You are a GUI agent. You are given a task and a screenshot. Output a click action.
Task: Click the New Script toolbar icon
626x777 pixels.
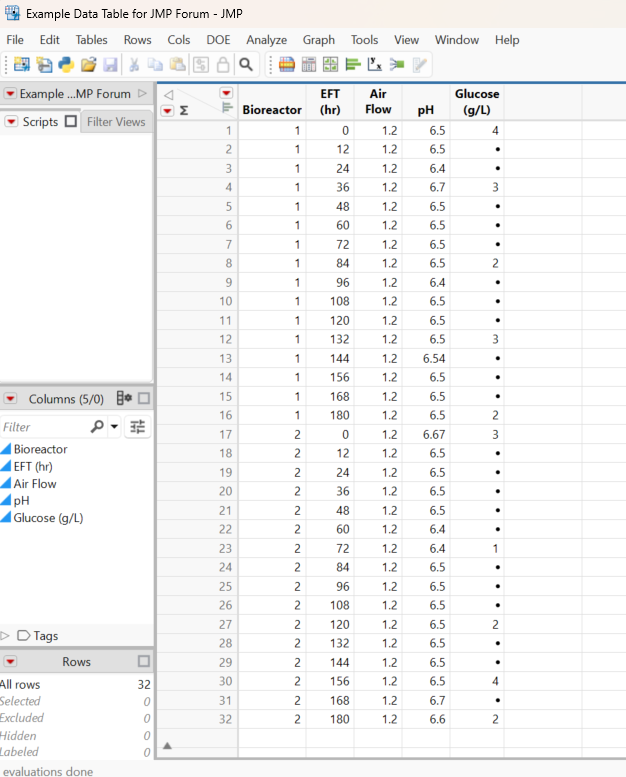pyautogui.click(x=45, y=64)
